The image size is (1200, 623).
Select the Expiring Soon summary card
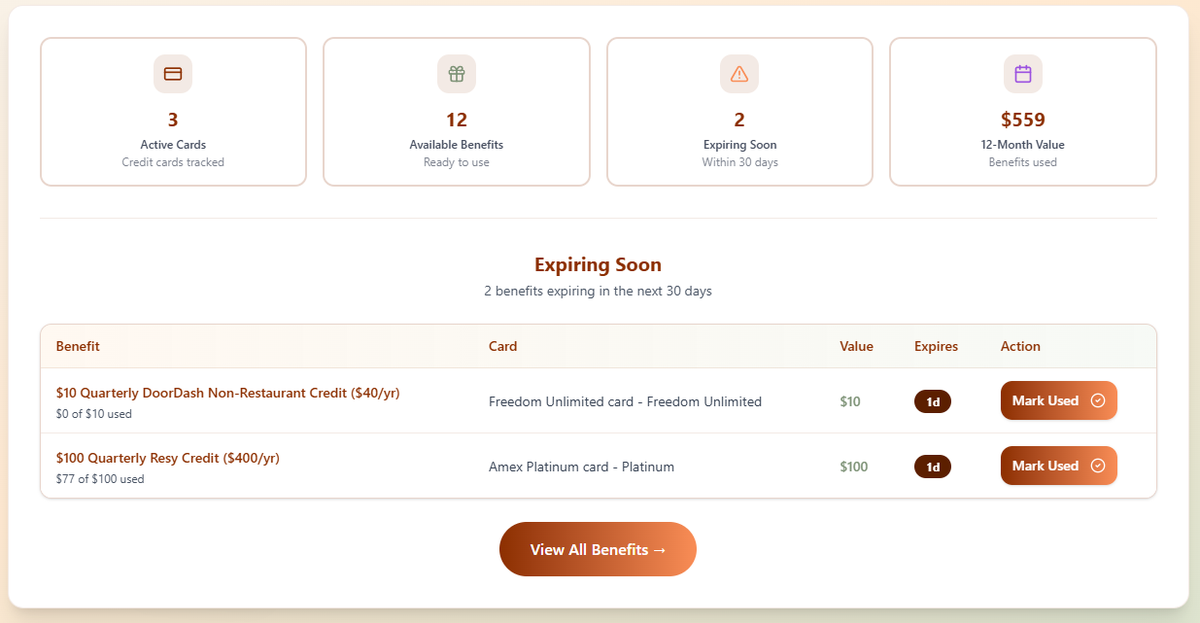[x=739, y=111]
